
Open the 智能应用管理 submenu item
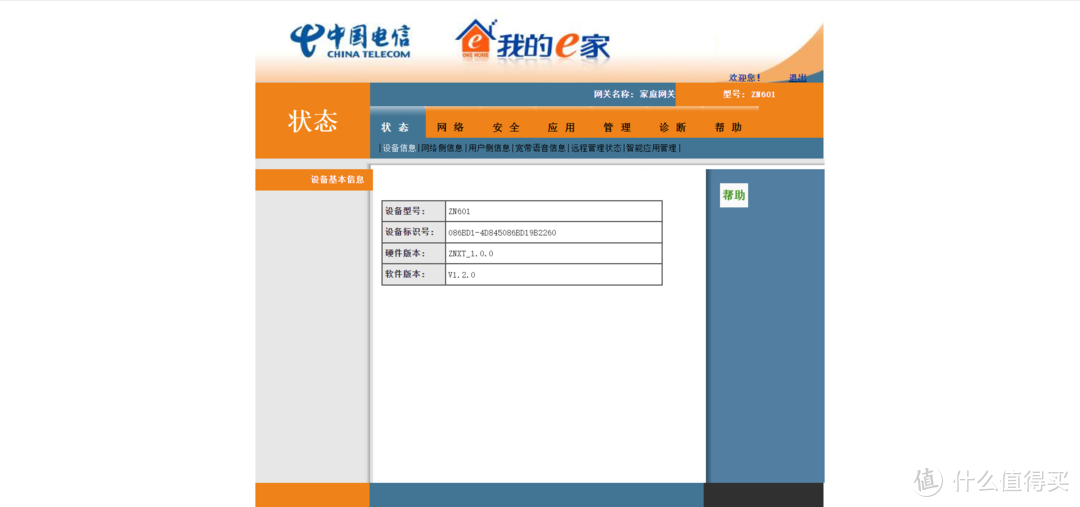[652, 148]
